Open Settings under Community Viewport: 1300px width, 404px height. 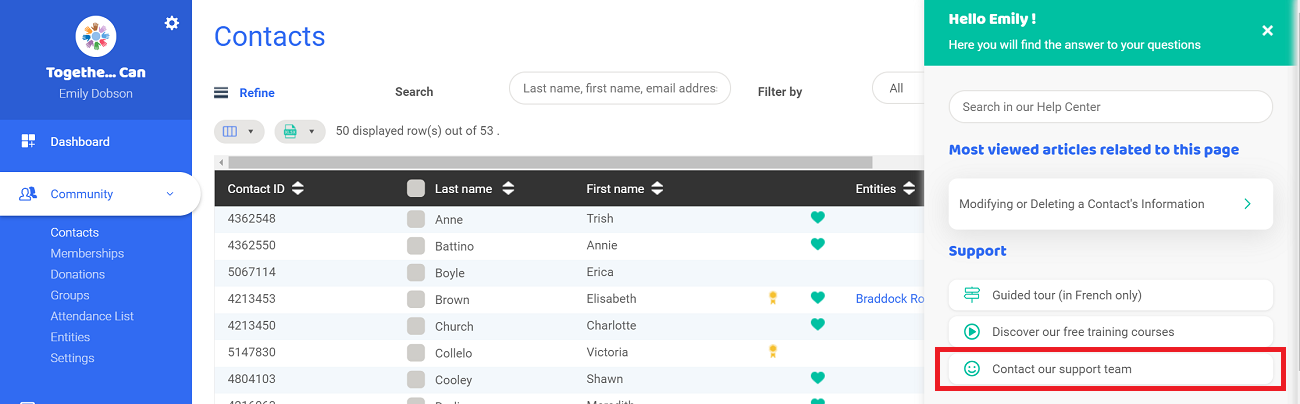click(72, 358)
